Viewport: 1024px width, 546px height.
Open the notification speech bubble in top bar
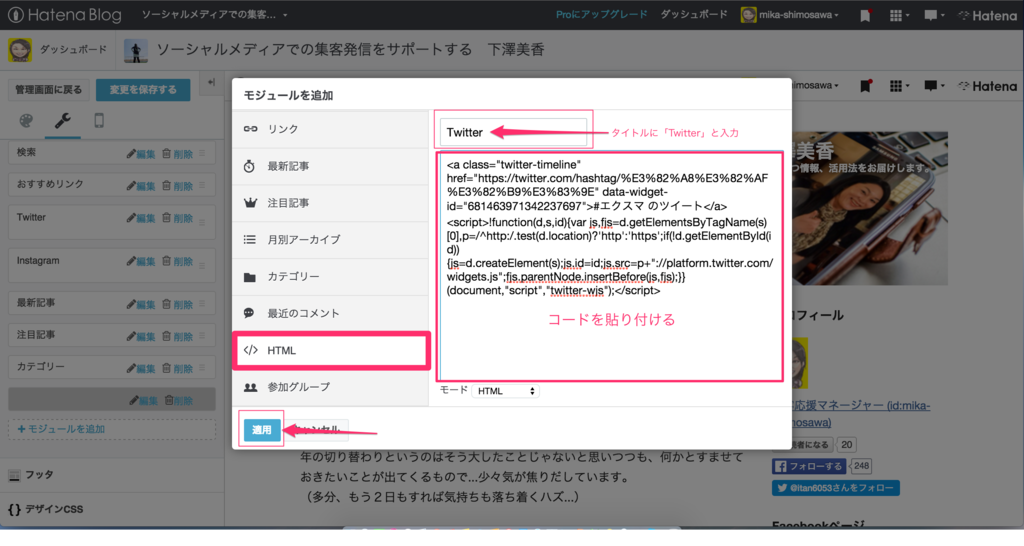point(934,15)
